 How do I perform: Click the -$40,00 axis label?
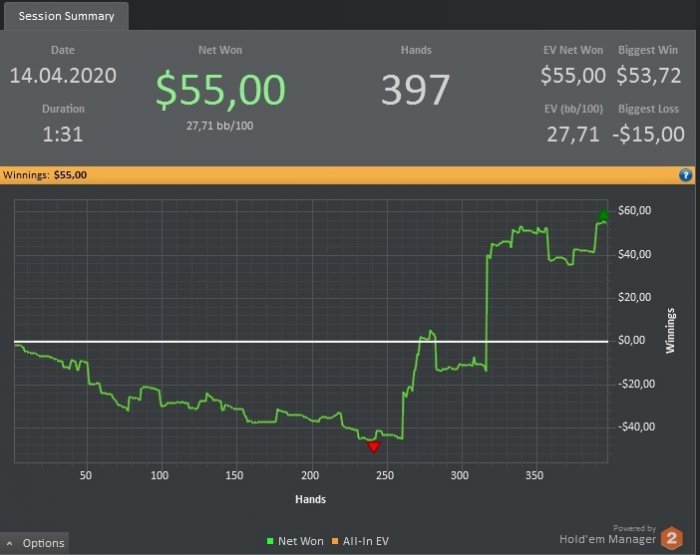pos(636,427)
